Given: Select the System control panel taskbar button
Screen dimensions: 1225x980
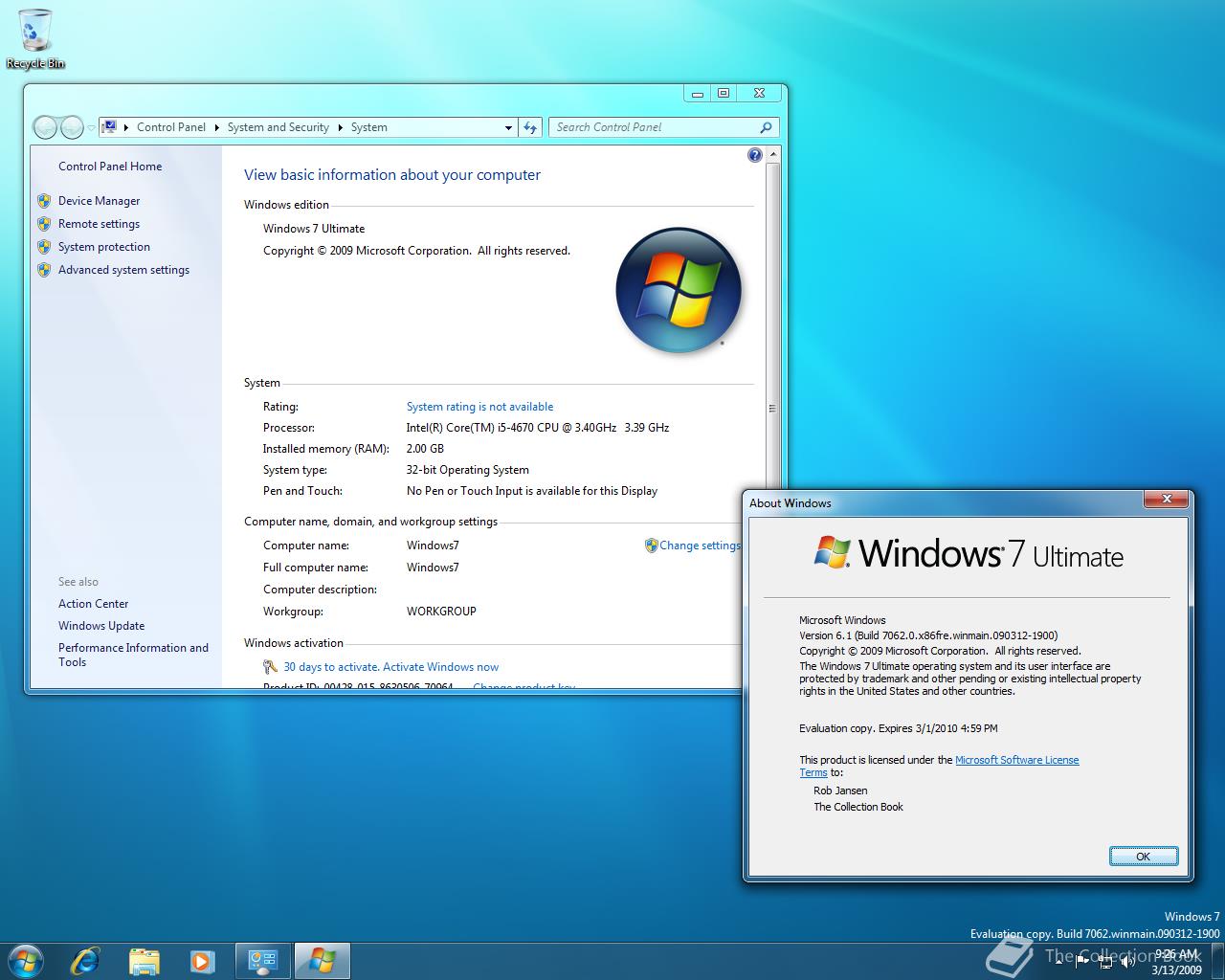Looking at the screenshot, I should click(x=263, y=961).
